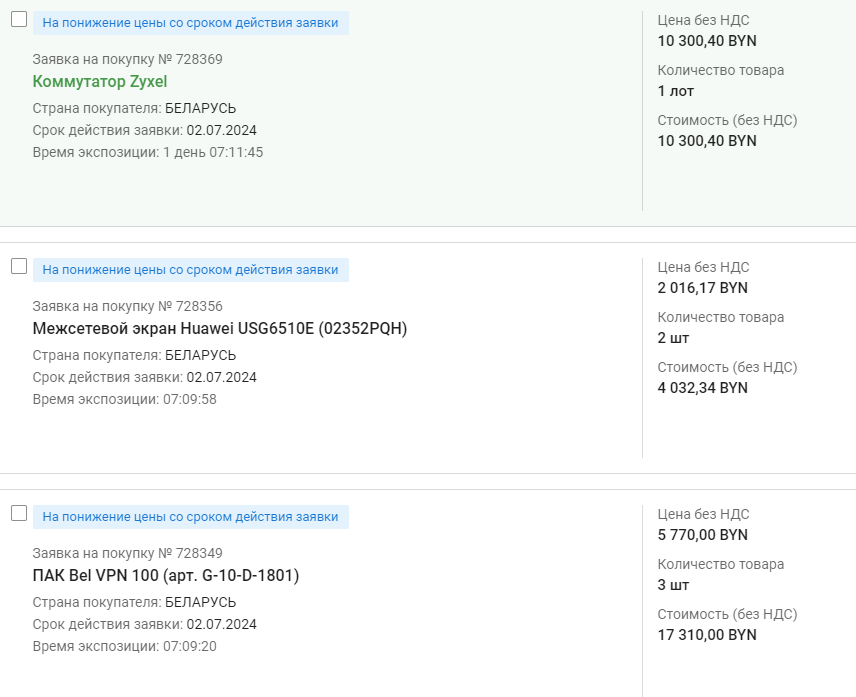Open Межсетевой экран Huawei USG6510E listing

pyautogui.click(x=220, y=329)
